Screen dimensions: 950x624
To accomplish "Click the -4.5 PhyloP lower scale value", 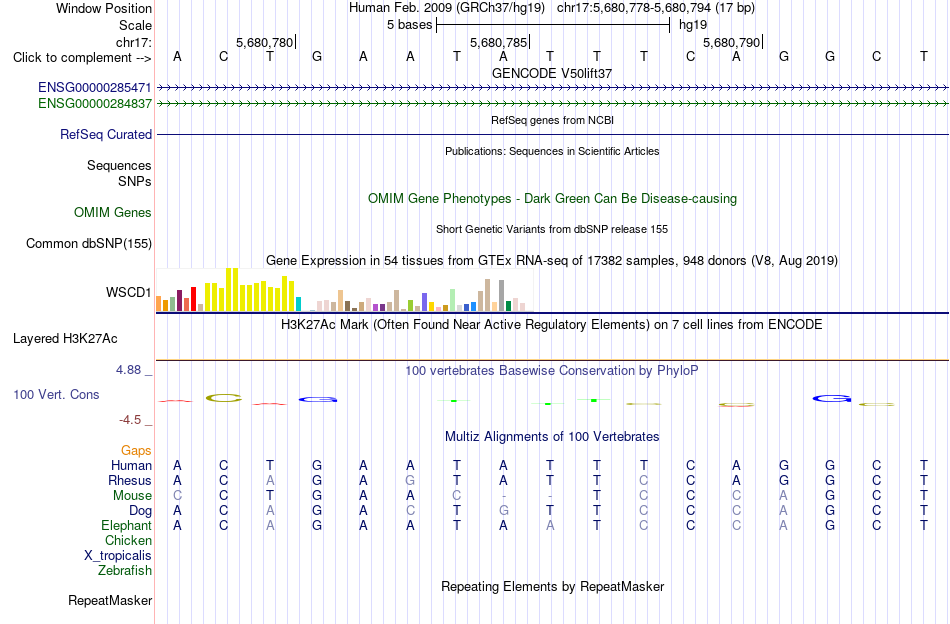I will (x=130, y=420).
